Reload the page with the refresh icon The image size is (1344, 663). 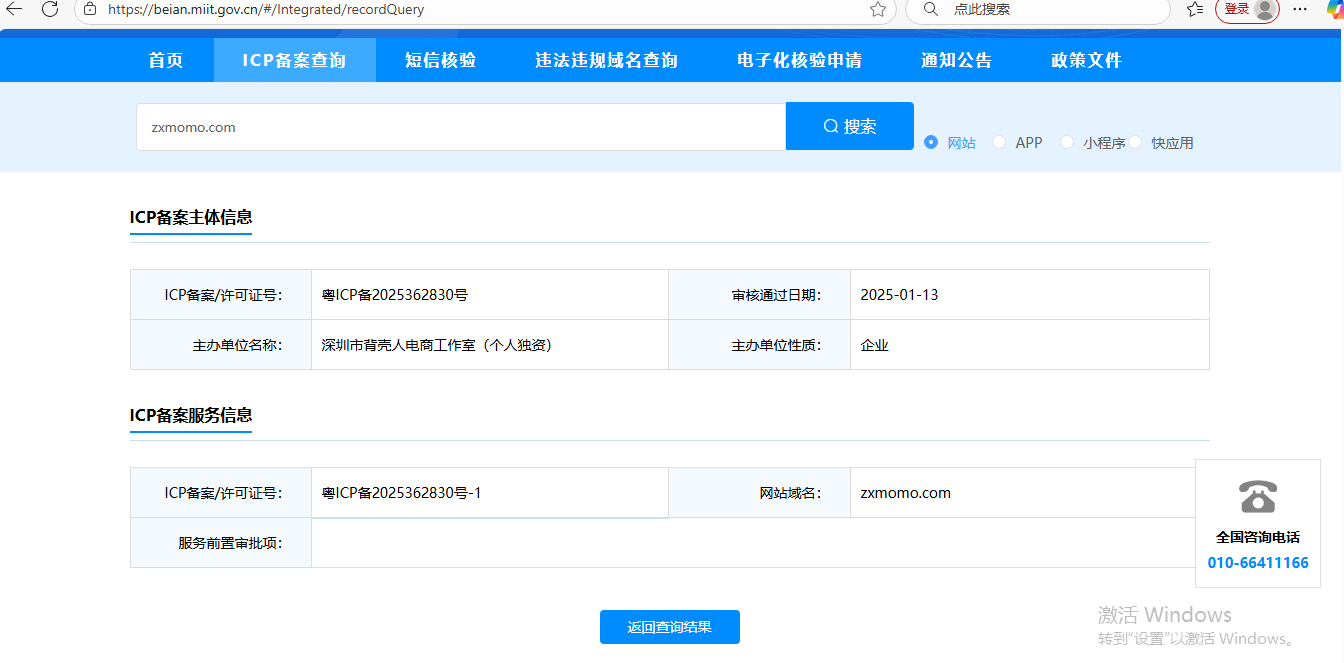pos(50,9)
